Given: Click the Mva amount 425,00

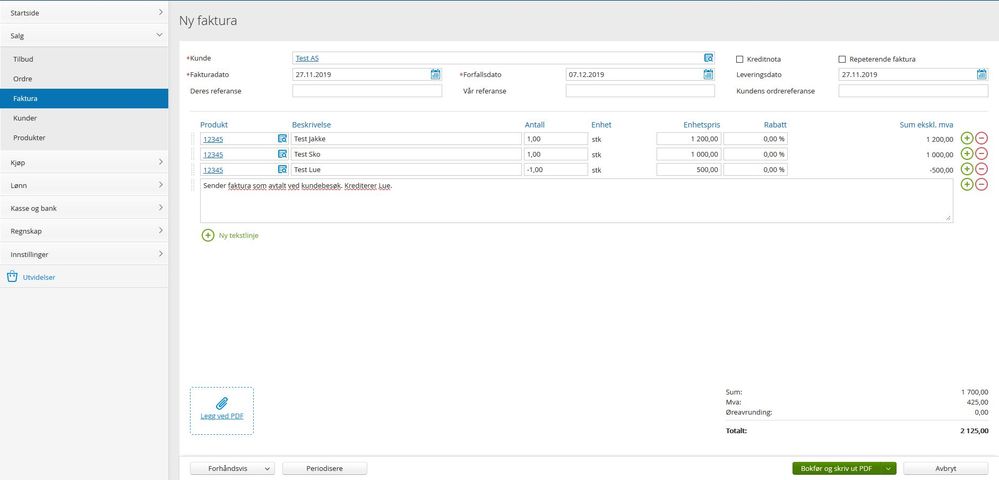Looking at the screenshot, I should click(x=977, y=403).
